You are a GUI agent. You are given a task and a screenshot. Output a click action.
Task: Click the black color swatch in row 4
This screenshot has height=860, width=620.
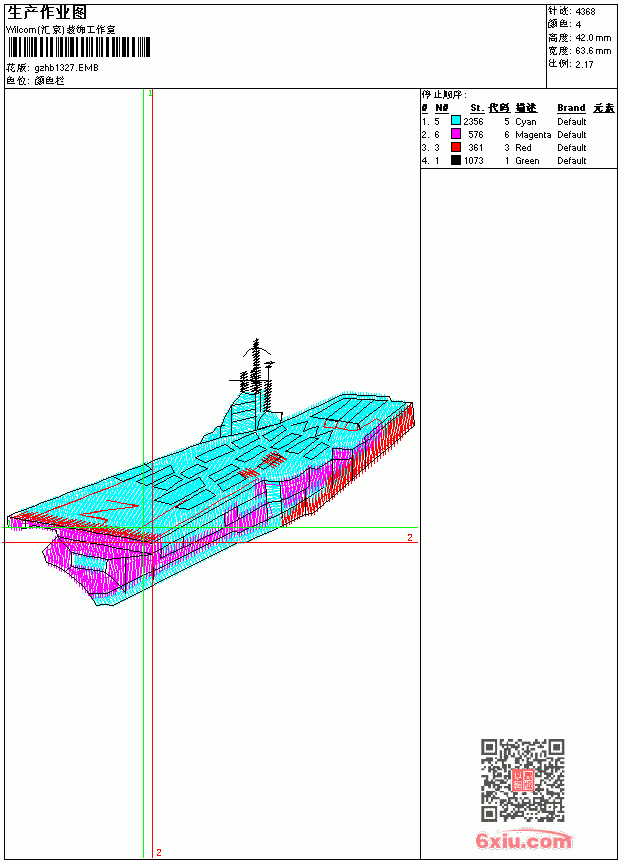455,160
